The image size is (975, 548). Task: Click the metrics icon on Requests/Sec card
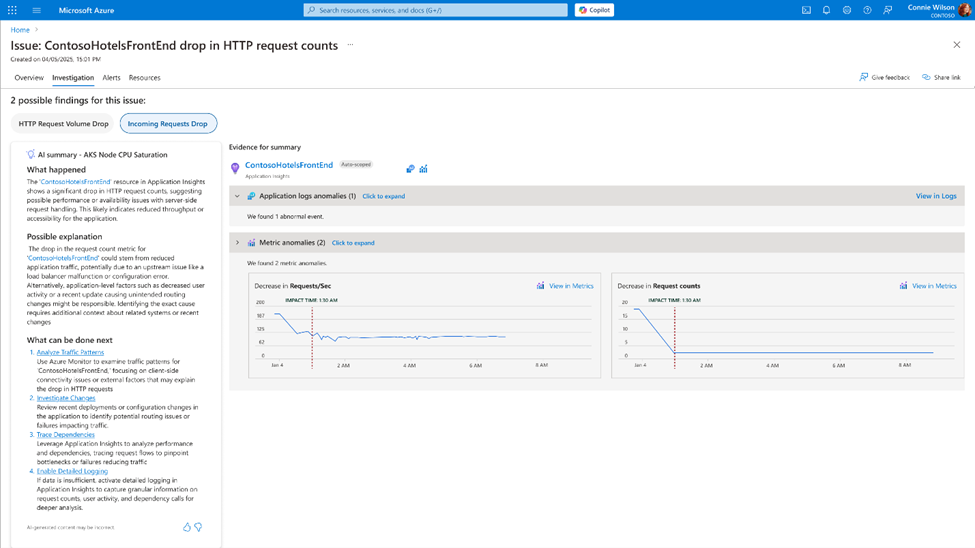click(540, 286)
